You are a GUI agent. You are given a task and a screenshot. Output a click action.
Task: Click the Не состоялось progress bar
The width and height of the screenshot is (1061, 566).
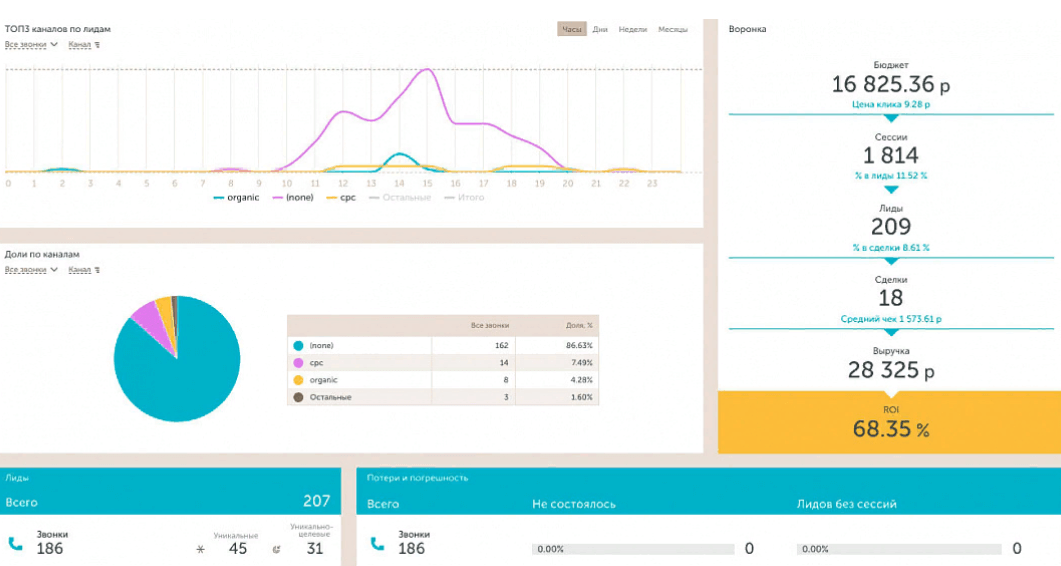[x=635, y=549]
